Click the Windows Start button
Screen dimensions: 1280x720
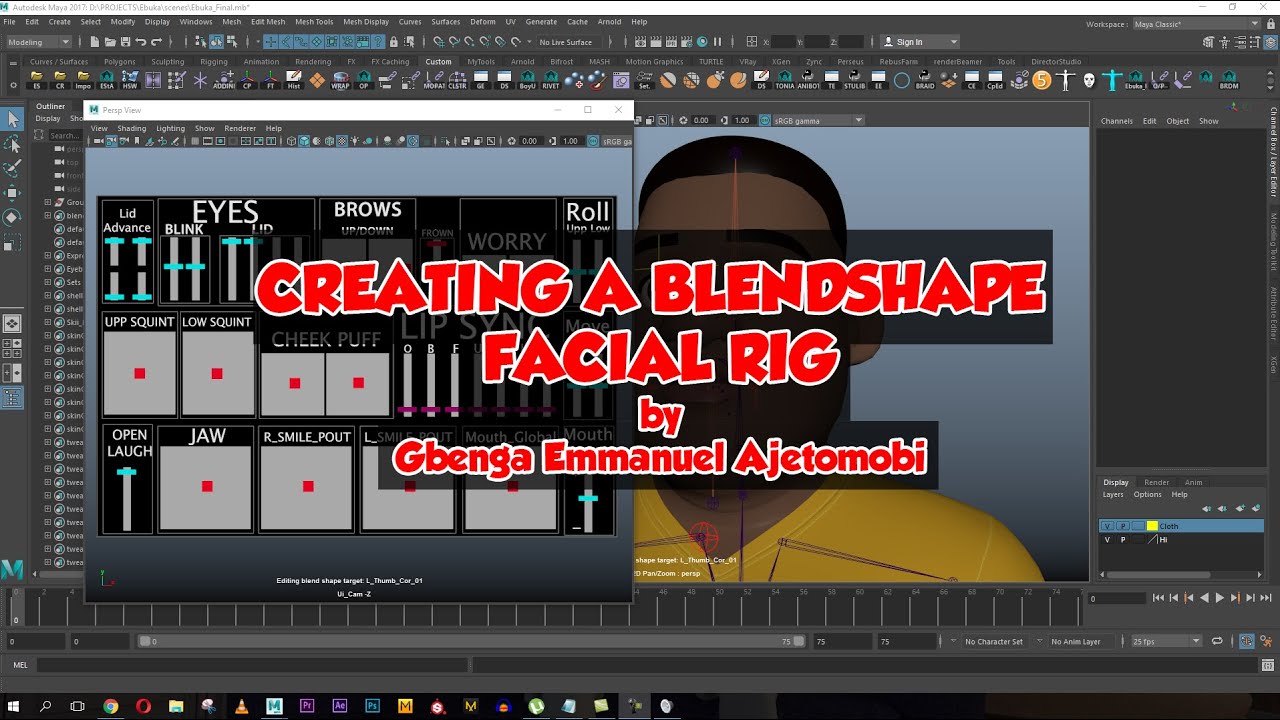[x=14, y=706]
